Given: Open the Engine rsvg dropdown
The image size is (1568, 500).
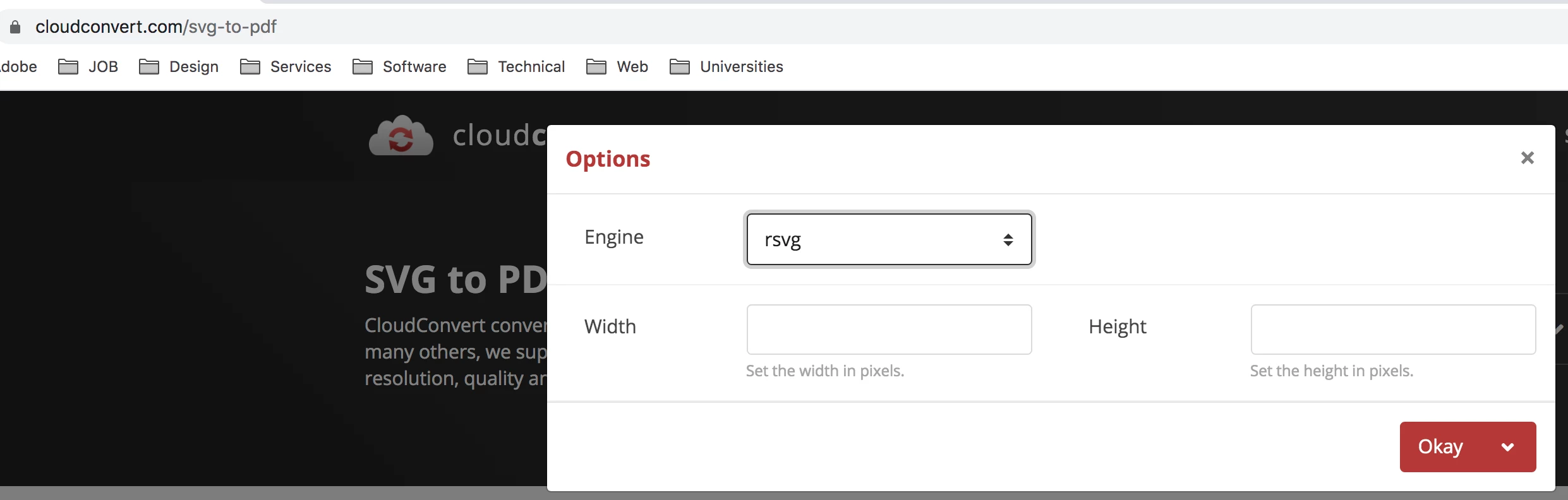Looking at the screenshot, I should click(x=889, y=239).
